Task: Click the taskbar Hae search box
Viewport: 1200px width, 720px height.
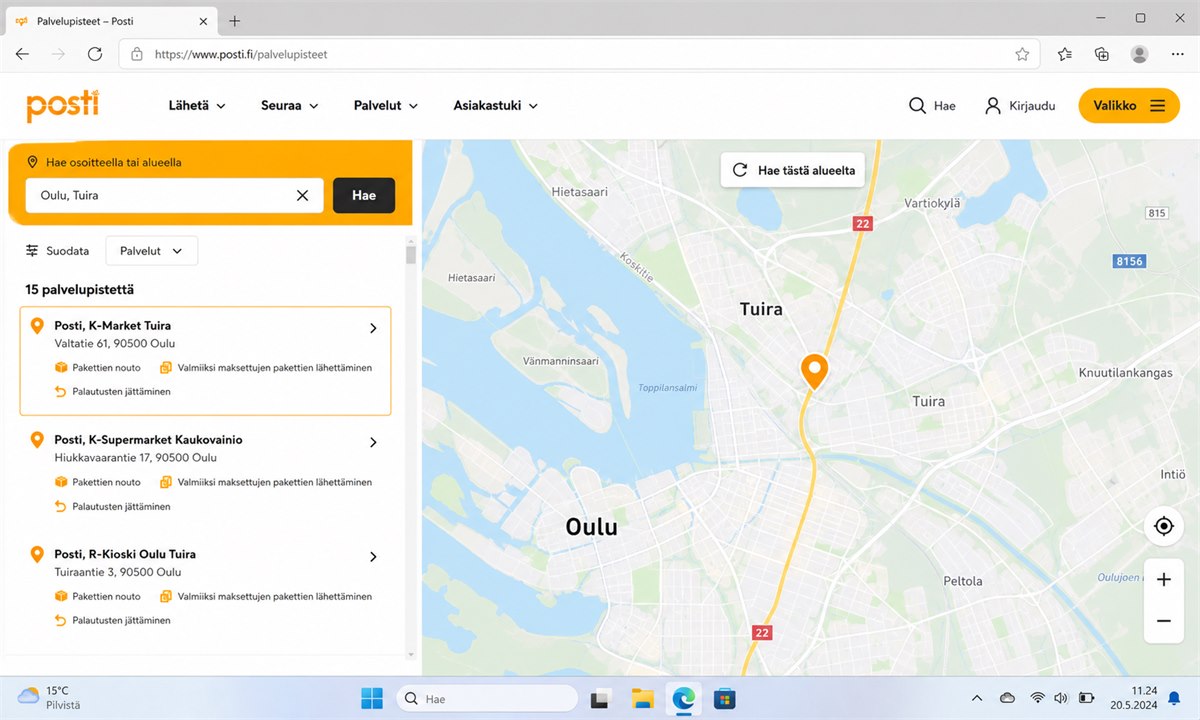Action: 487,698
